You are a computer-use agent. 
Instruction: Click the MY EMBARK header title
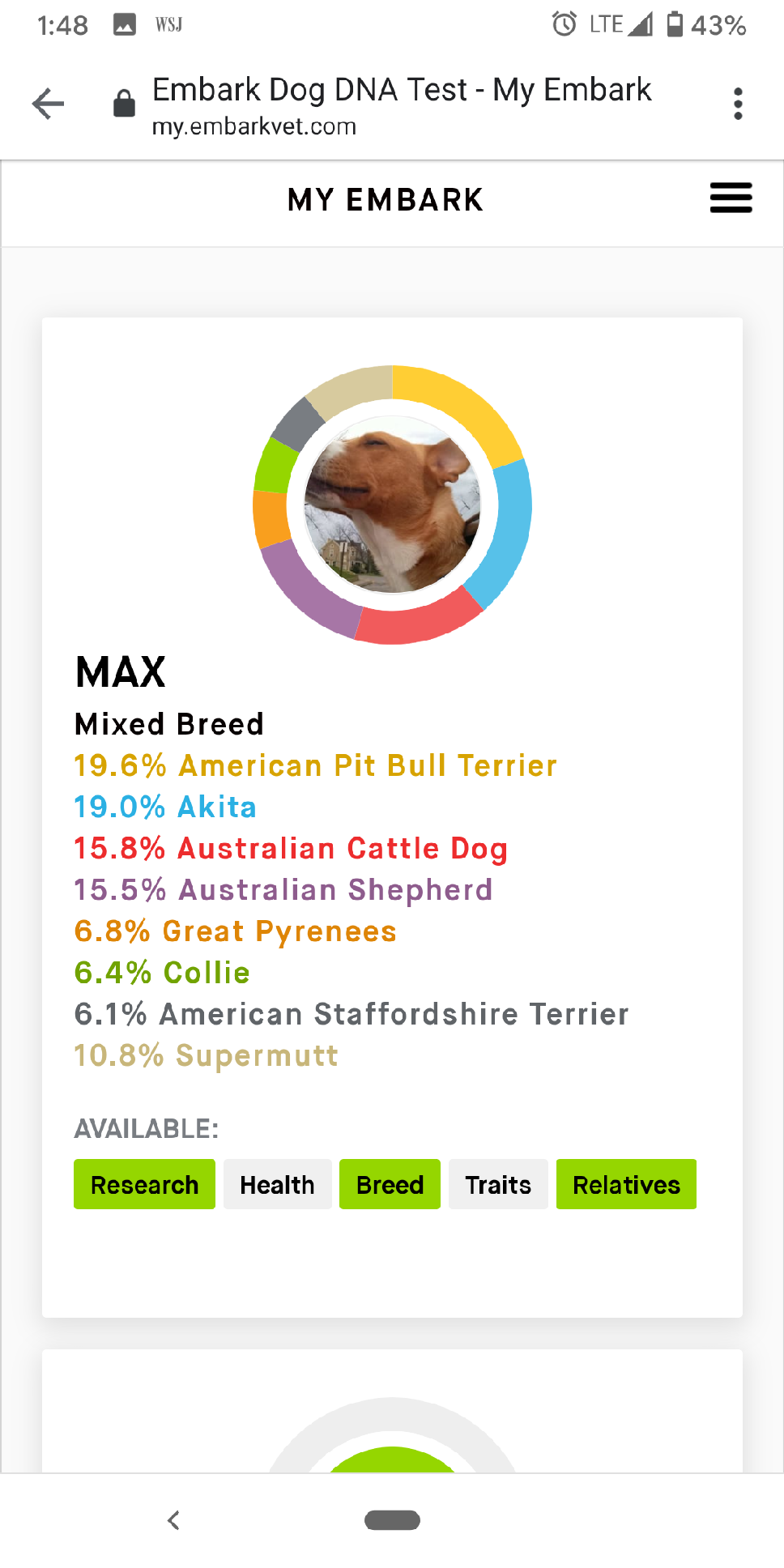click(386, 200)
